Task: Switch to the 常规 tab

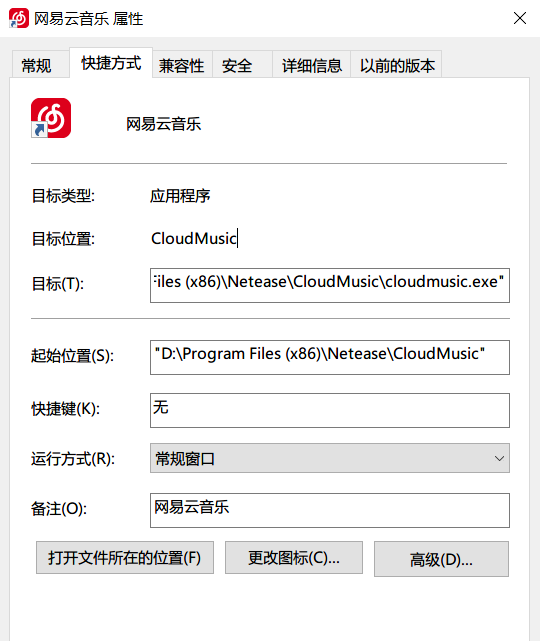Action: 40,65
